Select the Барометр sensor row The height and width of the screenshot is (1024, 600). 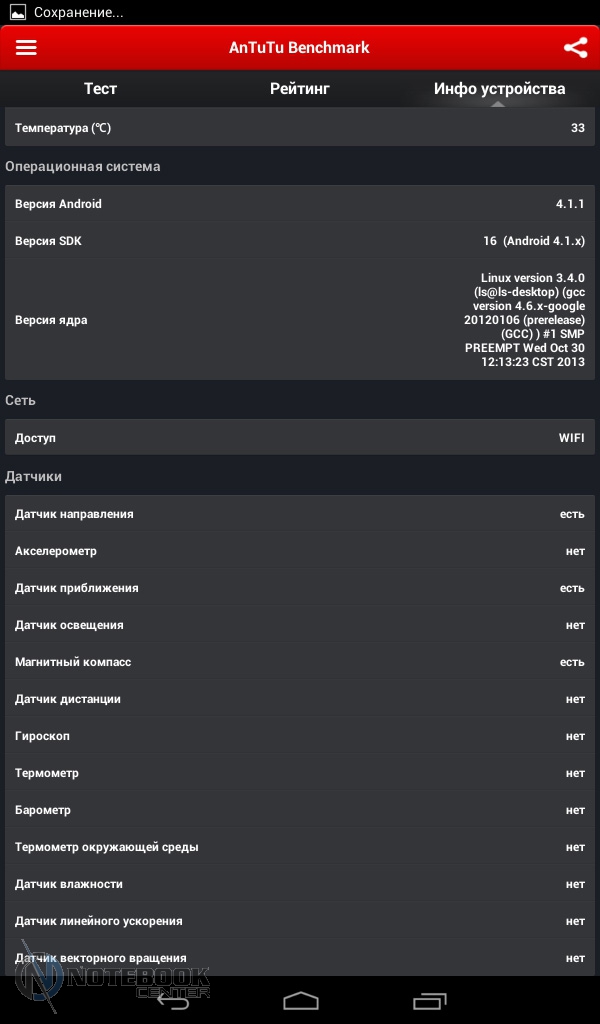(300, 810)
